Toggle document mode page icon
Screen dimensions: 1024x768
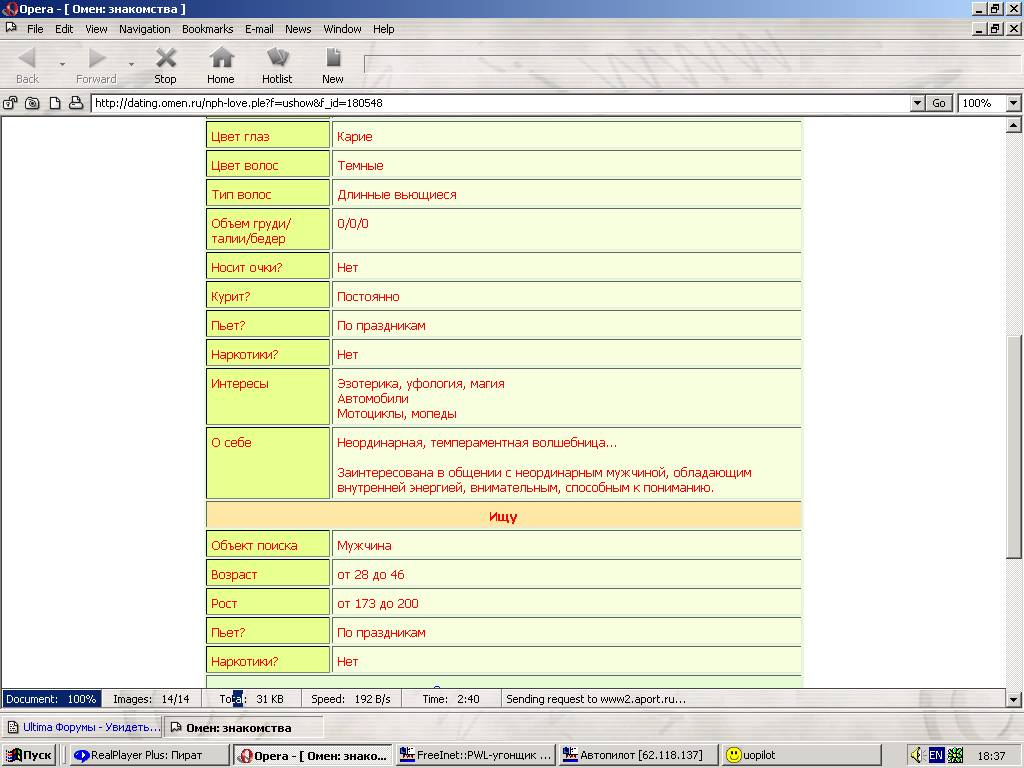click(x=54, y=103)
